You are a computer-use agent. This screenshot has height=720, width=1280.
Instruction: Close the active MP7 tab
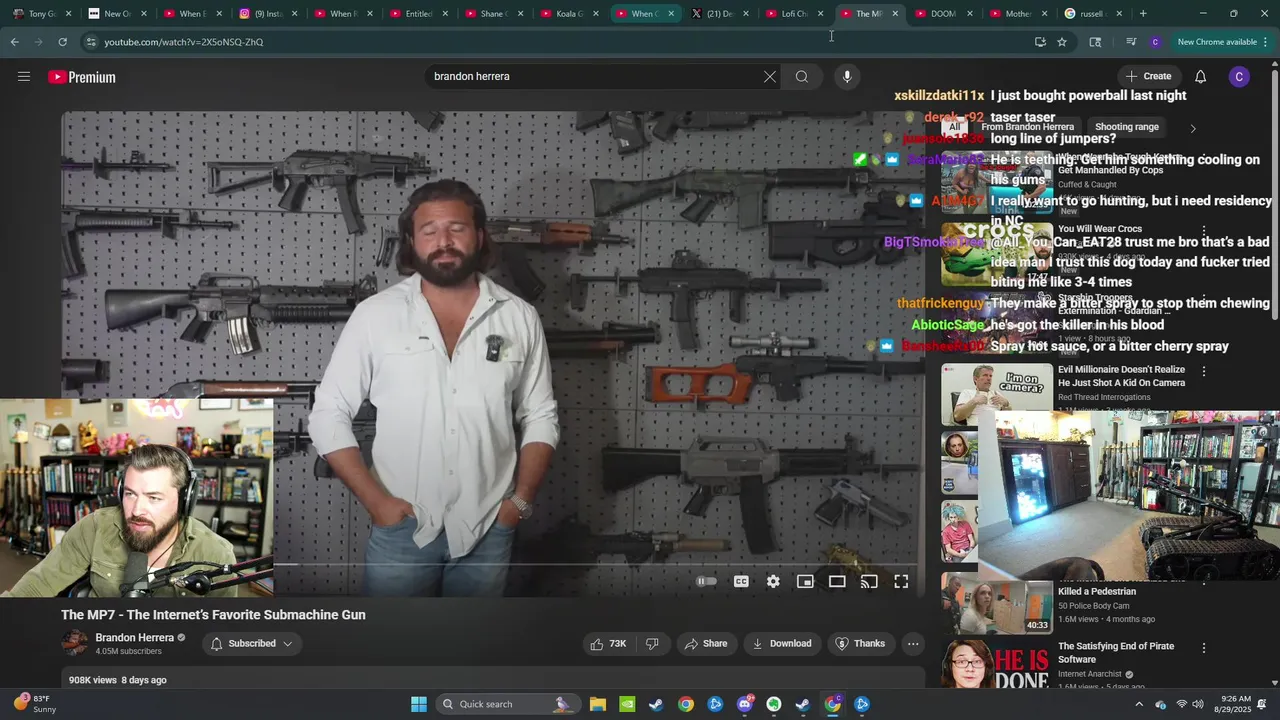895,14
